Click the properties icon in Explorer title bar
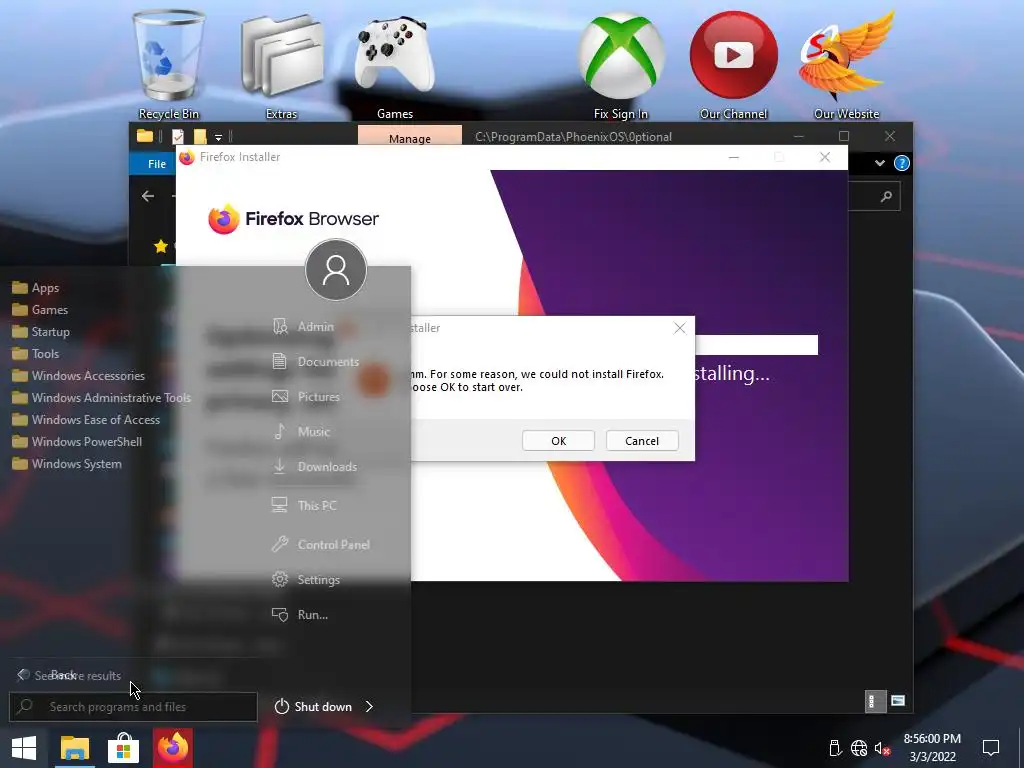This screenshot has height=768, width=1024. [x=178, y=136]
